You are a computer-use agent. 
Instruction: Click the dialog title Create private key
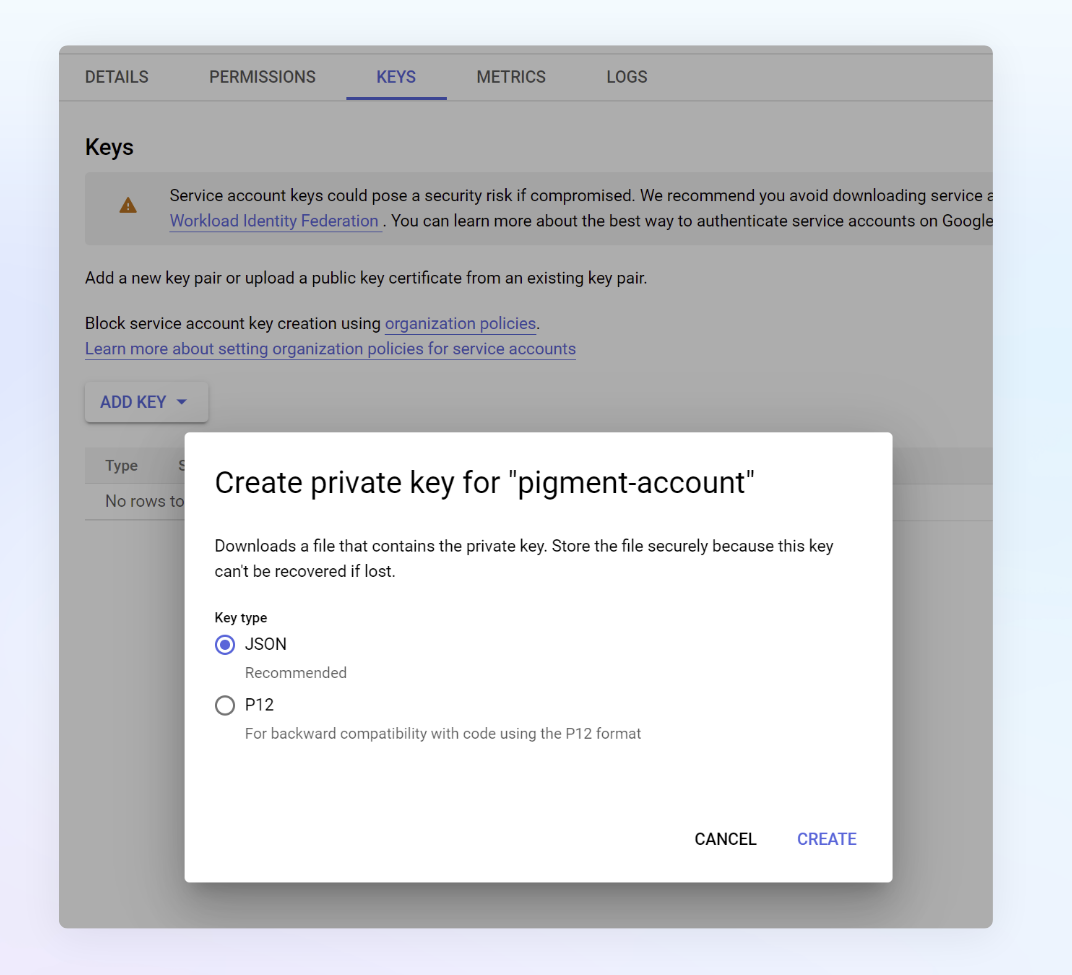485,483
